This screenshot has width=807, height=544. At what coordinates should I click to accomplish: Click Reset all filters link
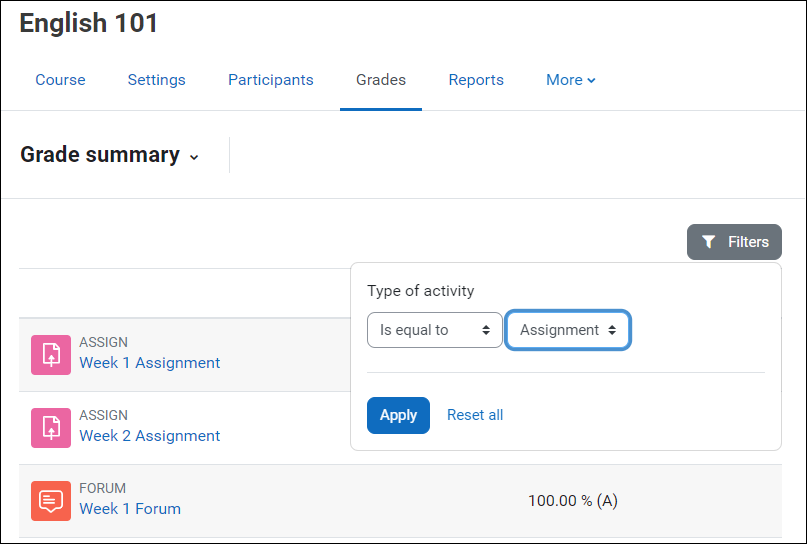(x=475, y=415)
